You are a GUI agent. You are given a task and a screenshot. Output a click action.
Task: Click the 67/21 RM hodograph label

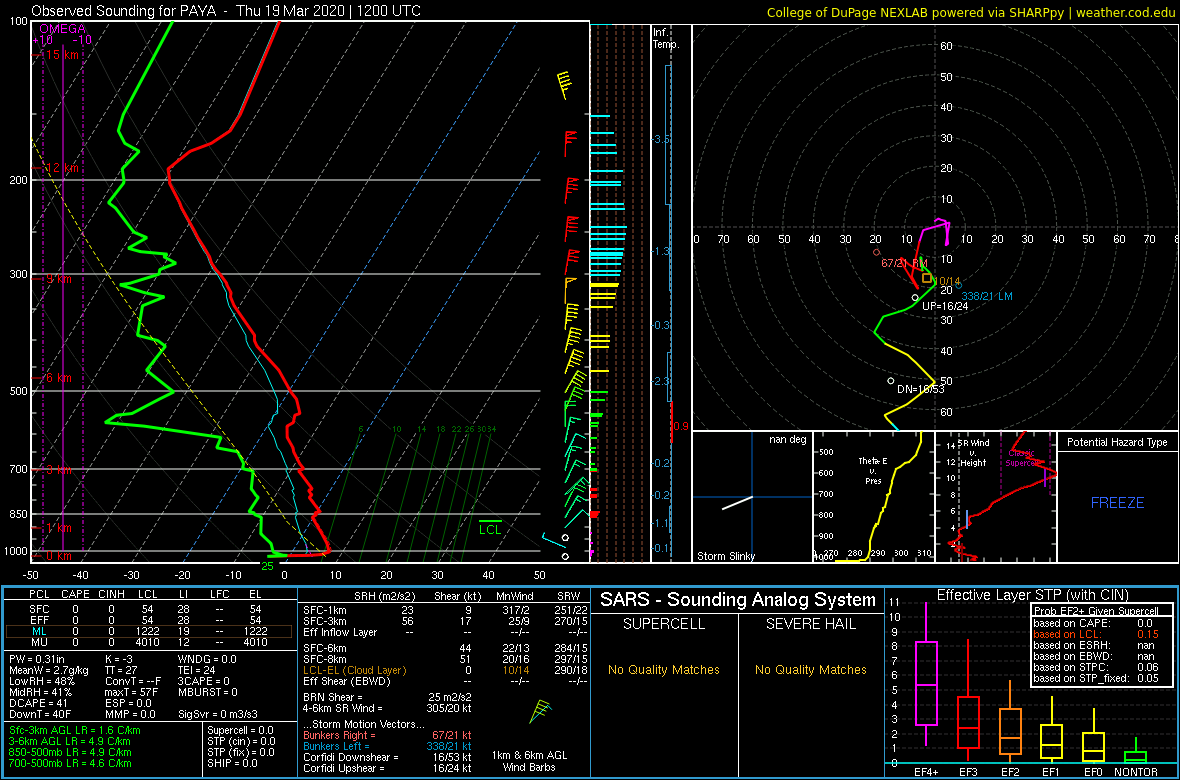click(904, 264)
